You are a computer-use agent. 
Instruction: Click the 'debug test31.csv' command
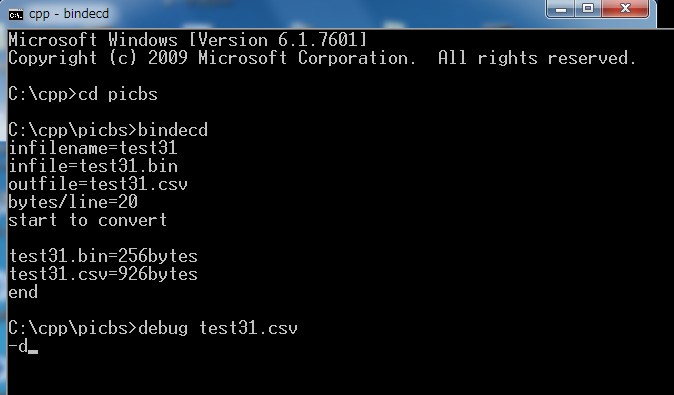(218, 328)
